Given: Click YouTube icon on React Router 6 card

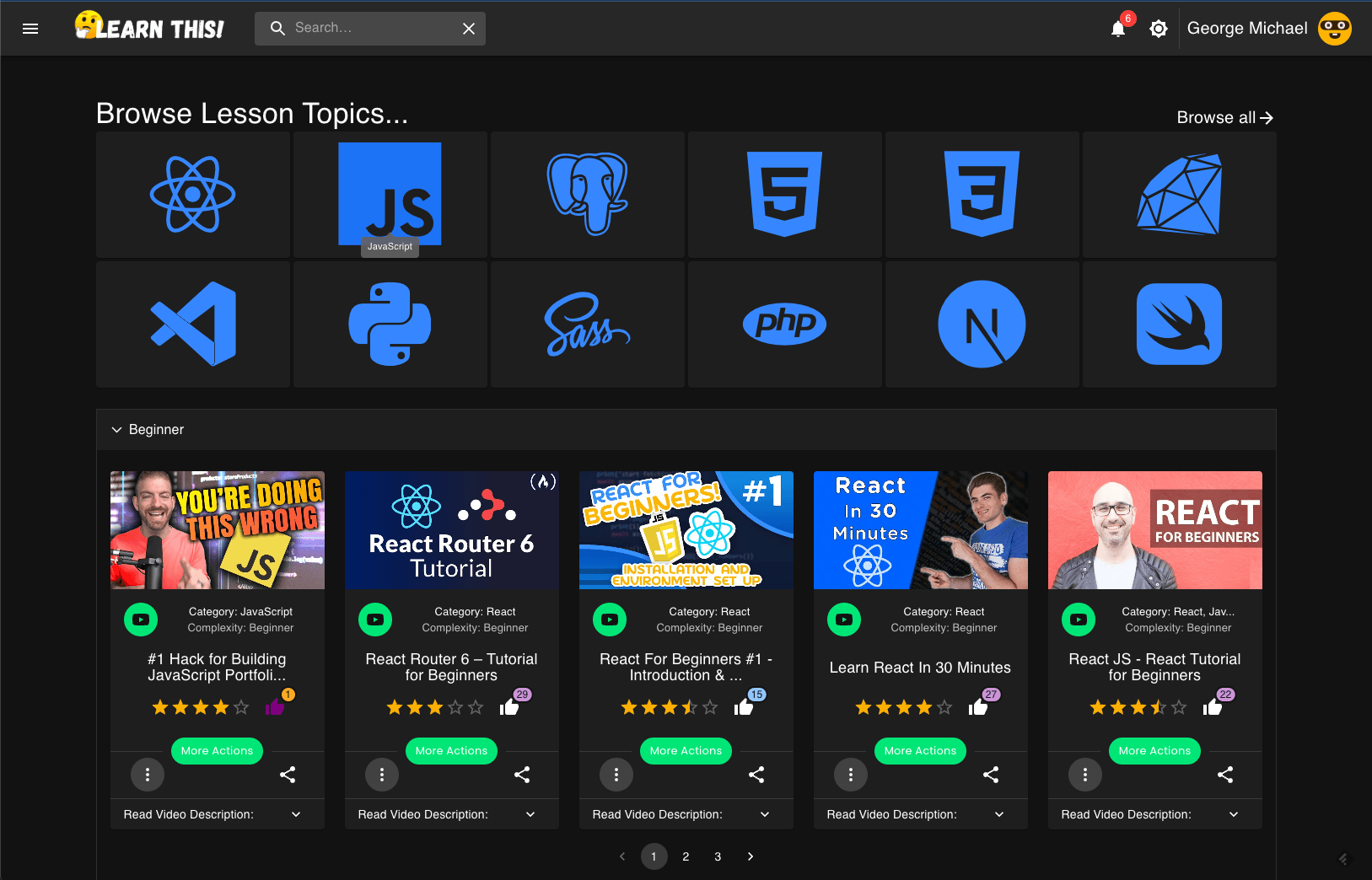Looking at the screenshot, I should click(375, 620).
